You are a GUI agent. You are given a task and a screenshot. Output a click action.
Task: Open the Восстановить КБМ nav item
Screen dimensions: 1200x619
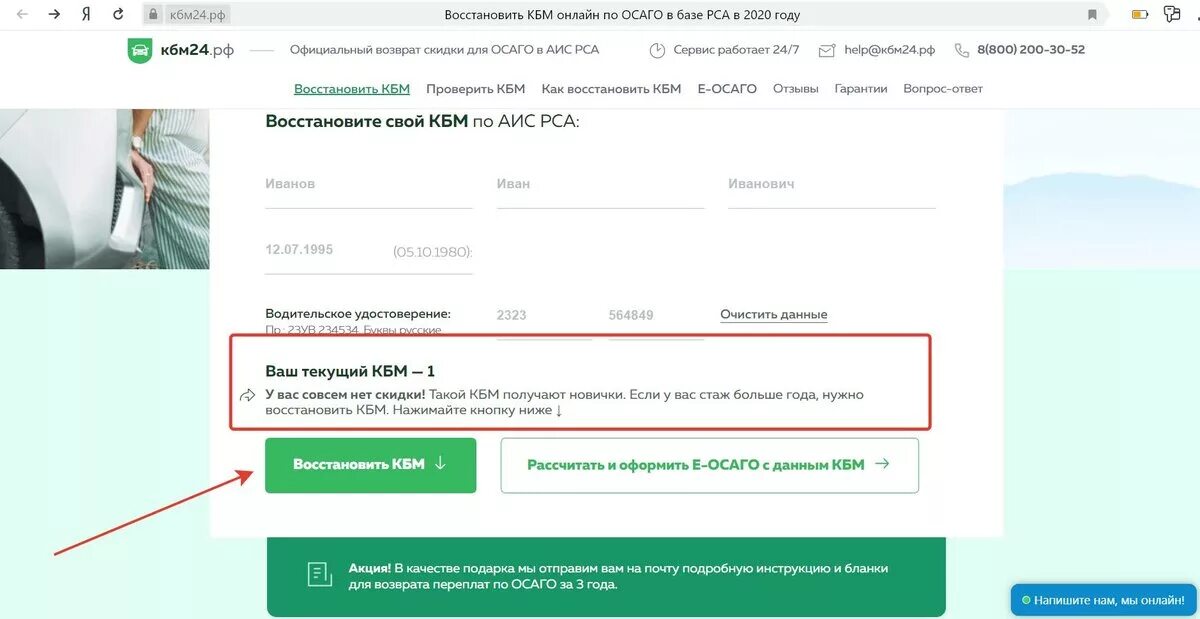pyautogui.click(x=352, y=89)
